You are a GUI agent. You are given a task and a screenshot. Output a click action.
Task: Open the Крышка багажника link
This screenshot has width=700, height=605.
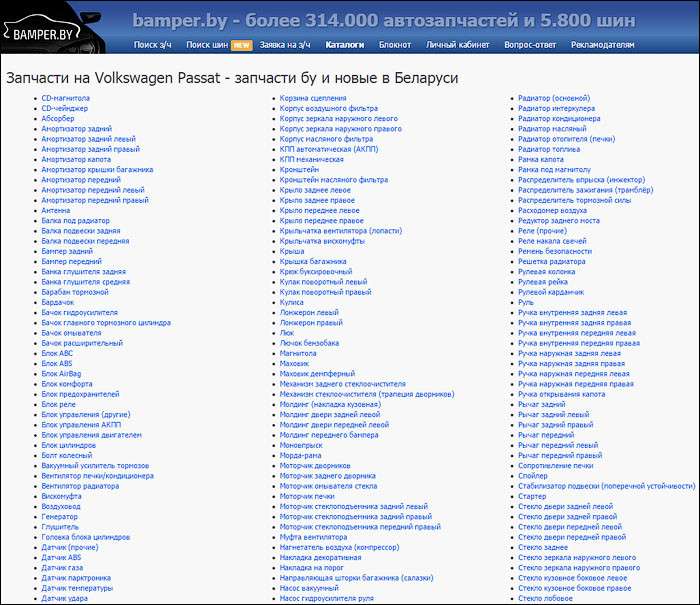[312, 261]
